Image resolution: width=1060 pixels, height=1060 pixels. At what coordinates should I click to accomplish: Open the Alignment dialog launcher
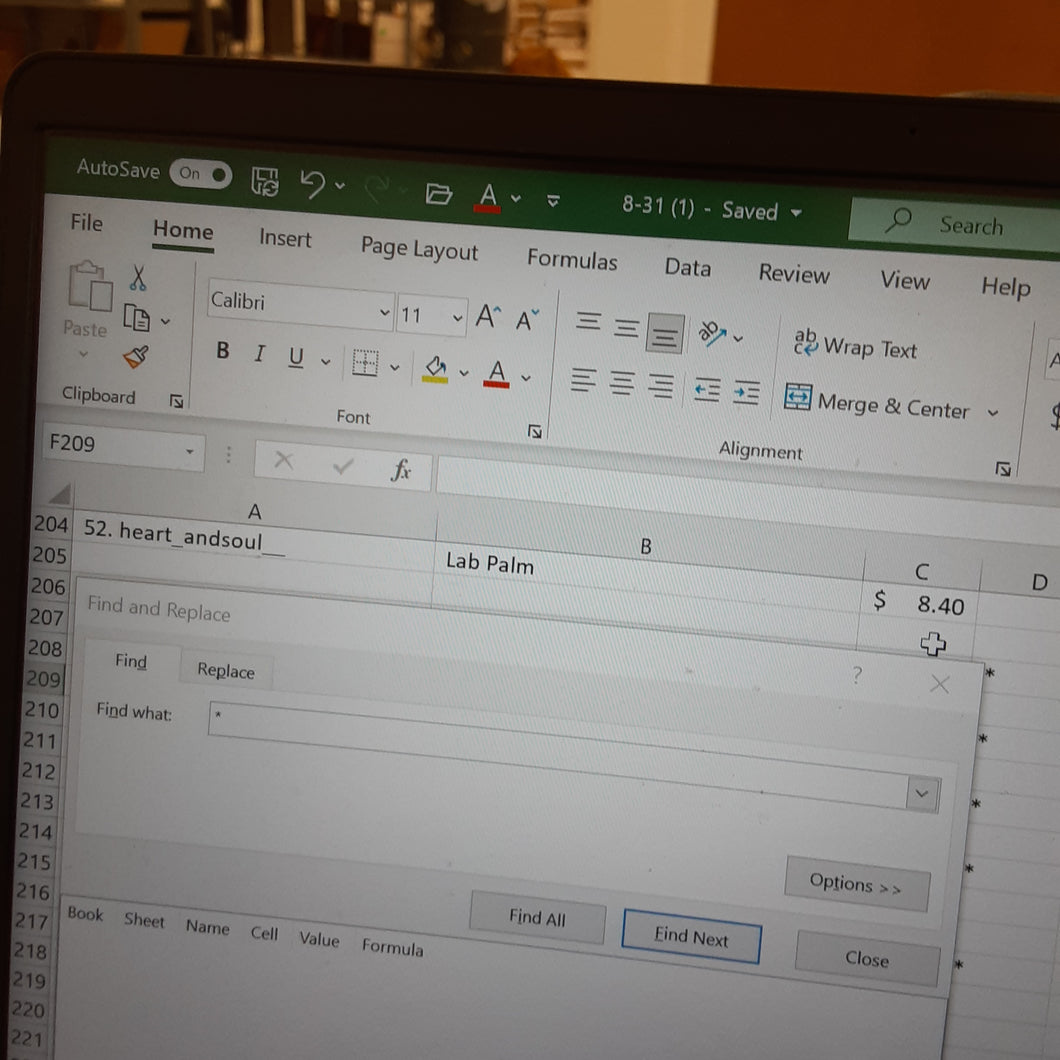(1003, 468)
